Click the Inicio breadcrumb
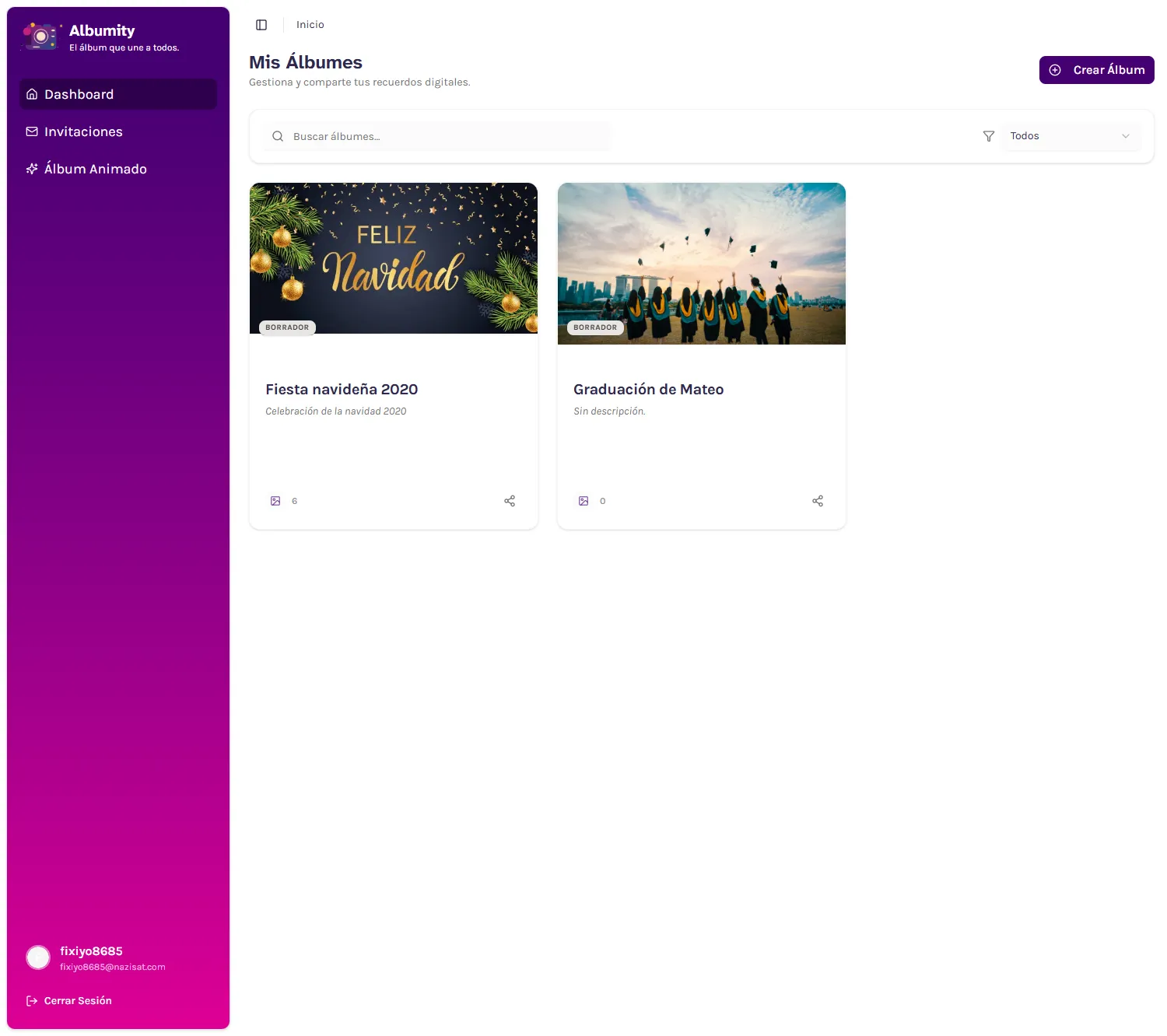 point(310,25)
